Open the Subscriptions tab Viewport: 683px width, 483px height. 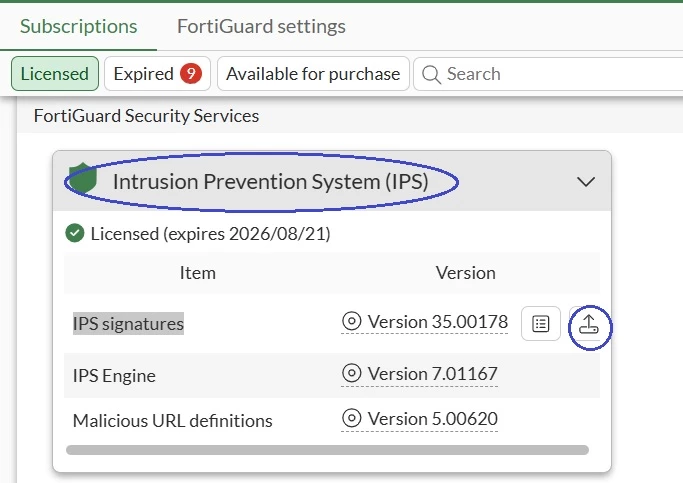click(x=78, y=26)
